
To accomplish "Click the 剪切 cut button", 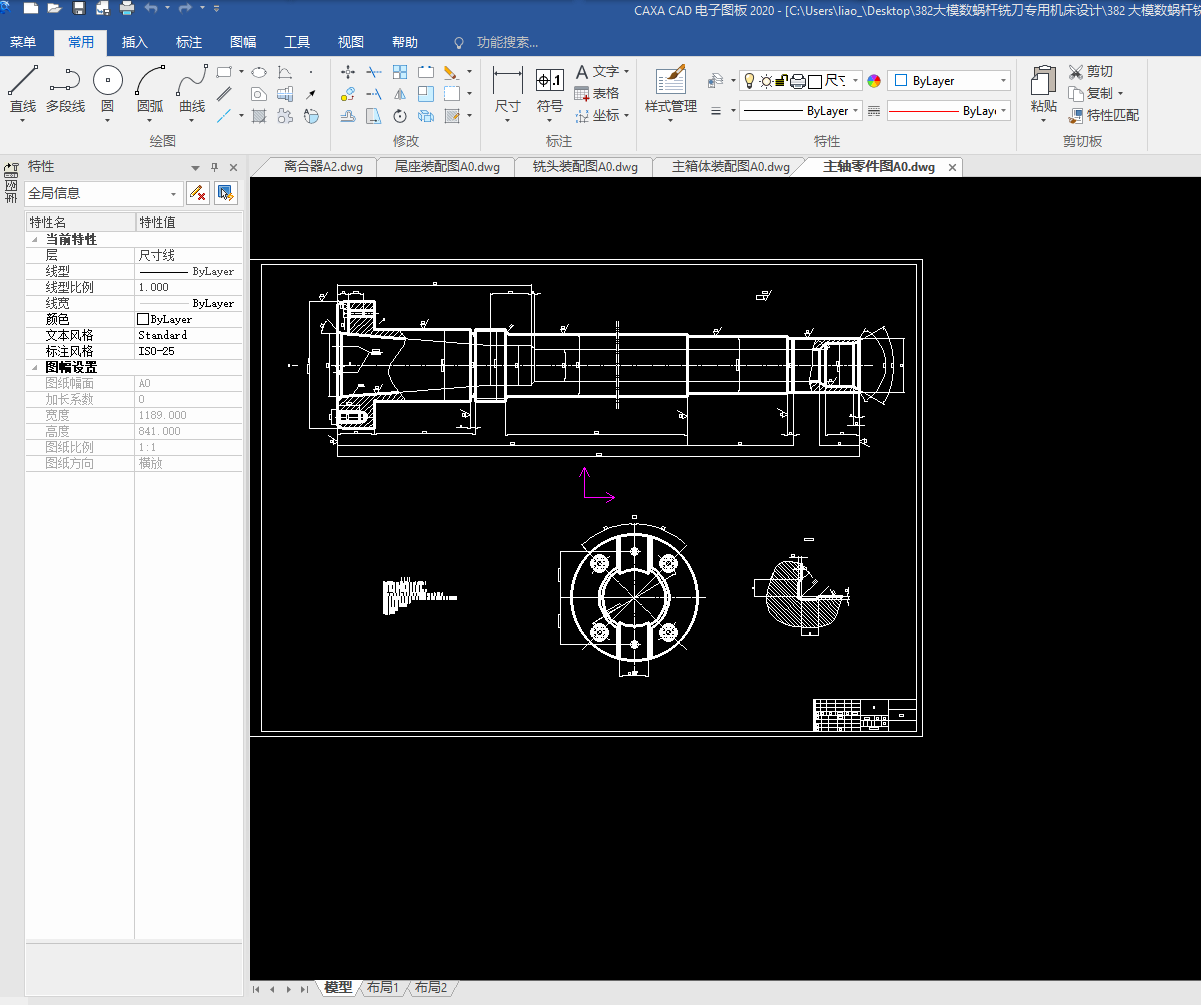I will 1090,71.
